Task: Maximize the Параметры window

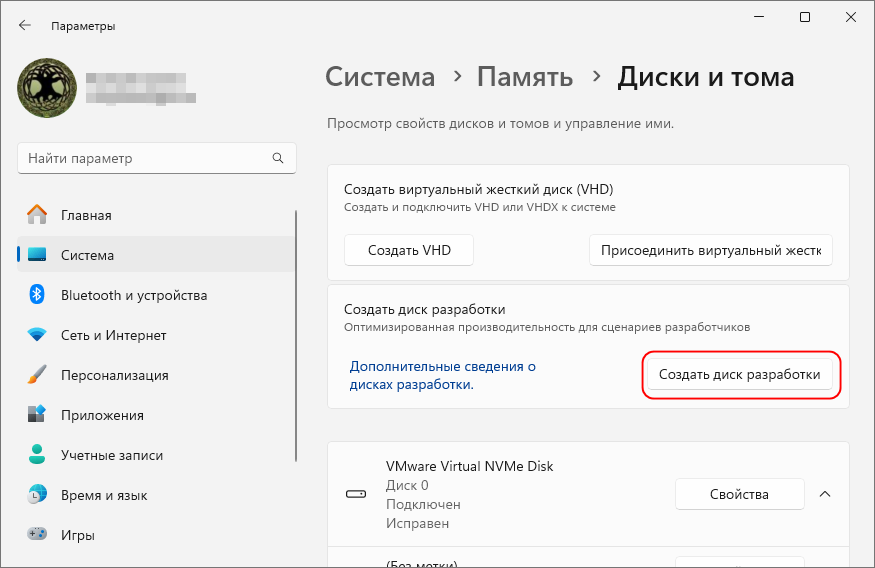Action: [805, 17]
